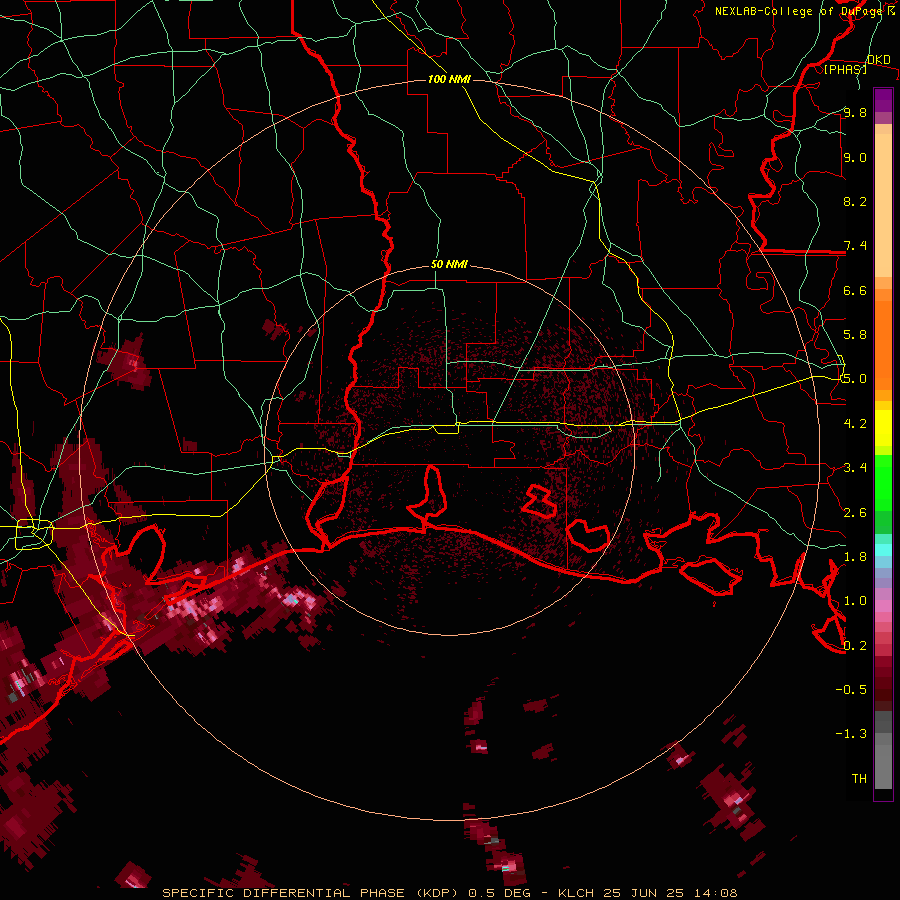The image size is (900, 900).
Task: Click the 6.6 color scale value
Action: pos(855,290)
